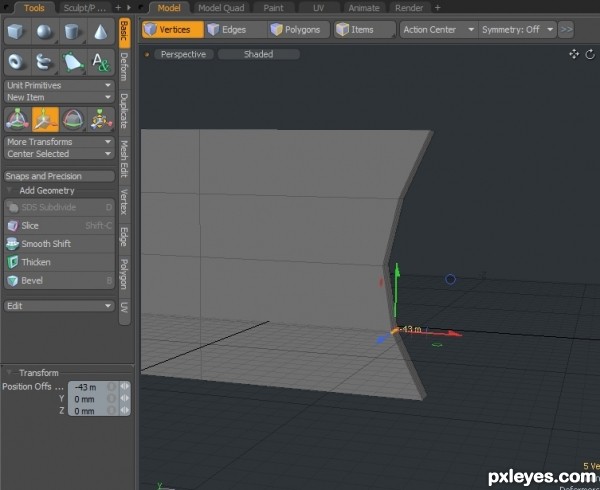Image resolution: width=600 pixels, height=490 pixels.
Task: Adjust X offset slider arrows
Action: [x=125, y=387]
